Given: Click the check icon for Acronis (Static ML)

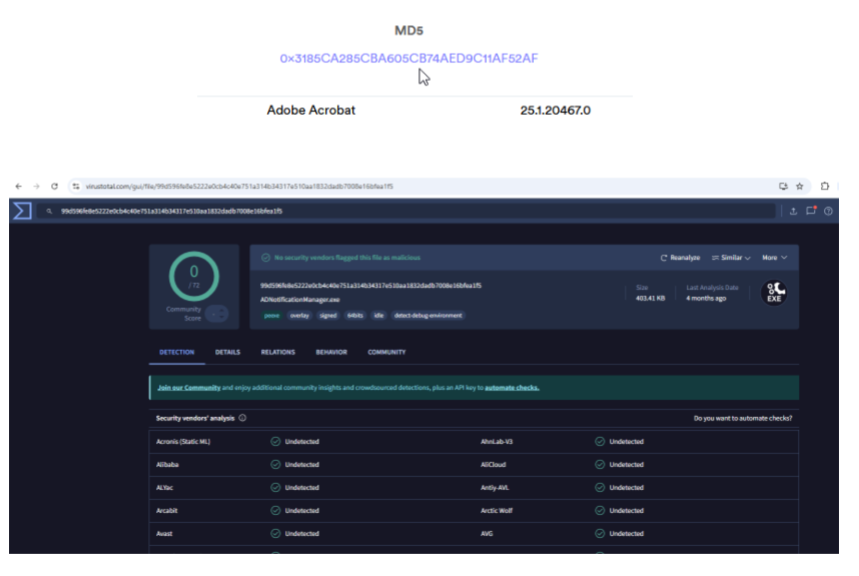Looking at the screenshot, I should 276,442.
